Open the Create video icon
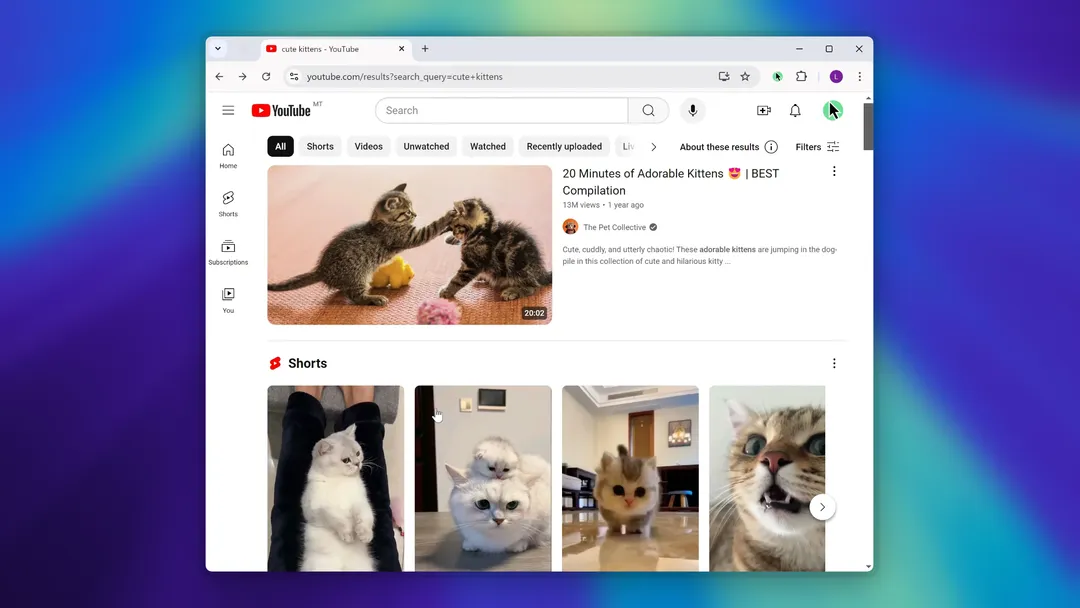The width and height of the screenshot is (1080, 608). 764,111
